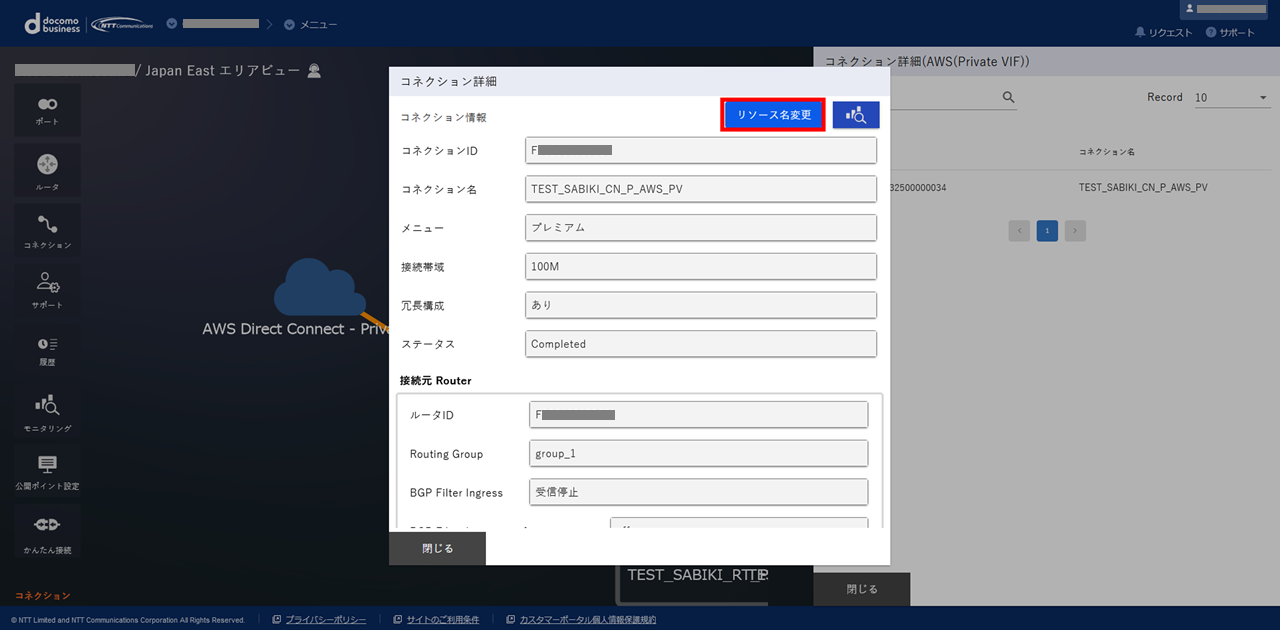Open the ルータ sidebar icon

(47, 170)
